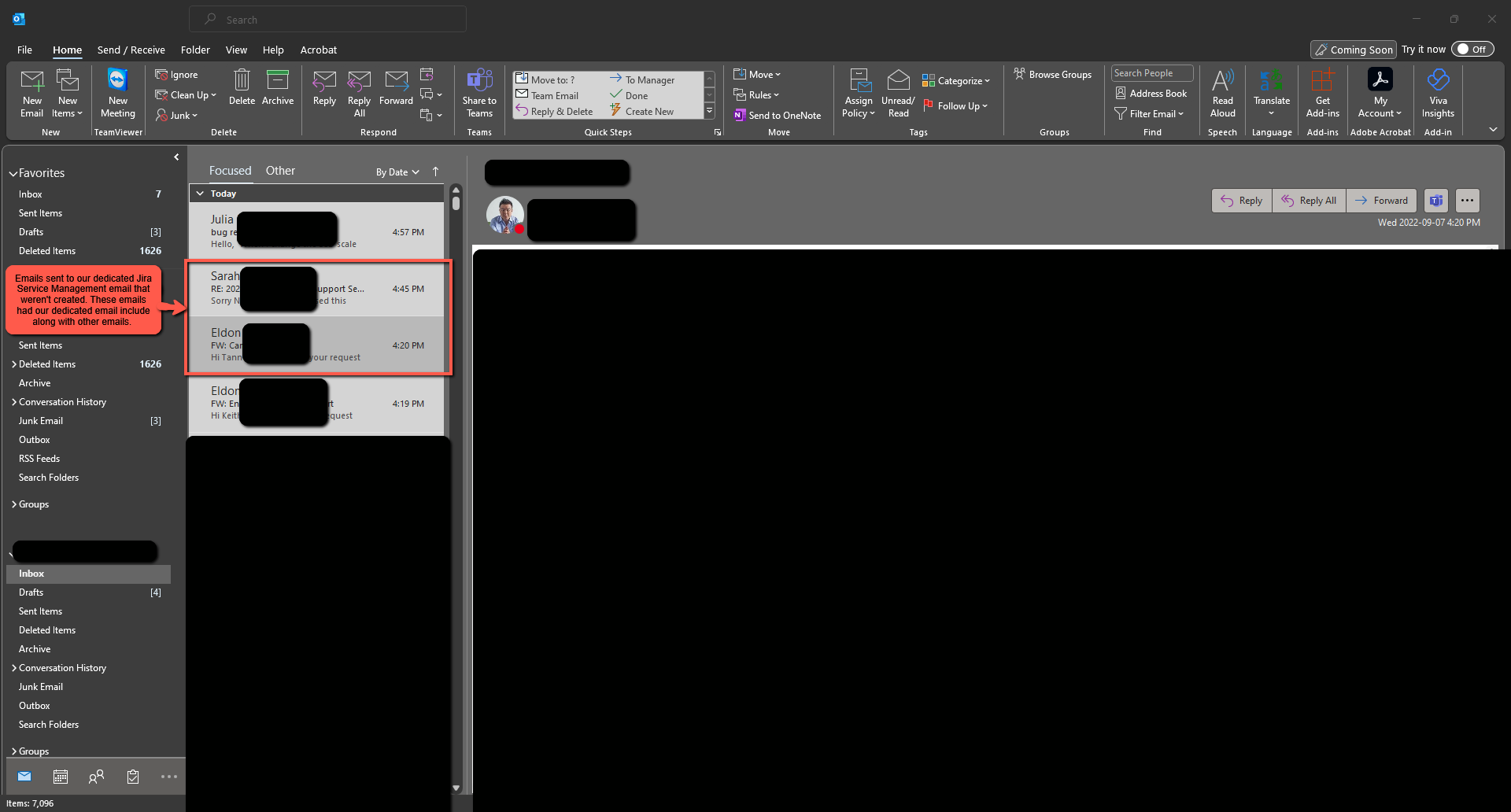Image resolution: width=1511 pixels, height=812 pixels.
Task: Open the Follow Up flag menu
Action: [x=955, y=106]
